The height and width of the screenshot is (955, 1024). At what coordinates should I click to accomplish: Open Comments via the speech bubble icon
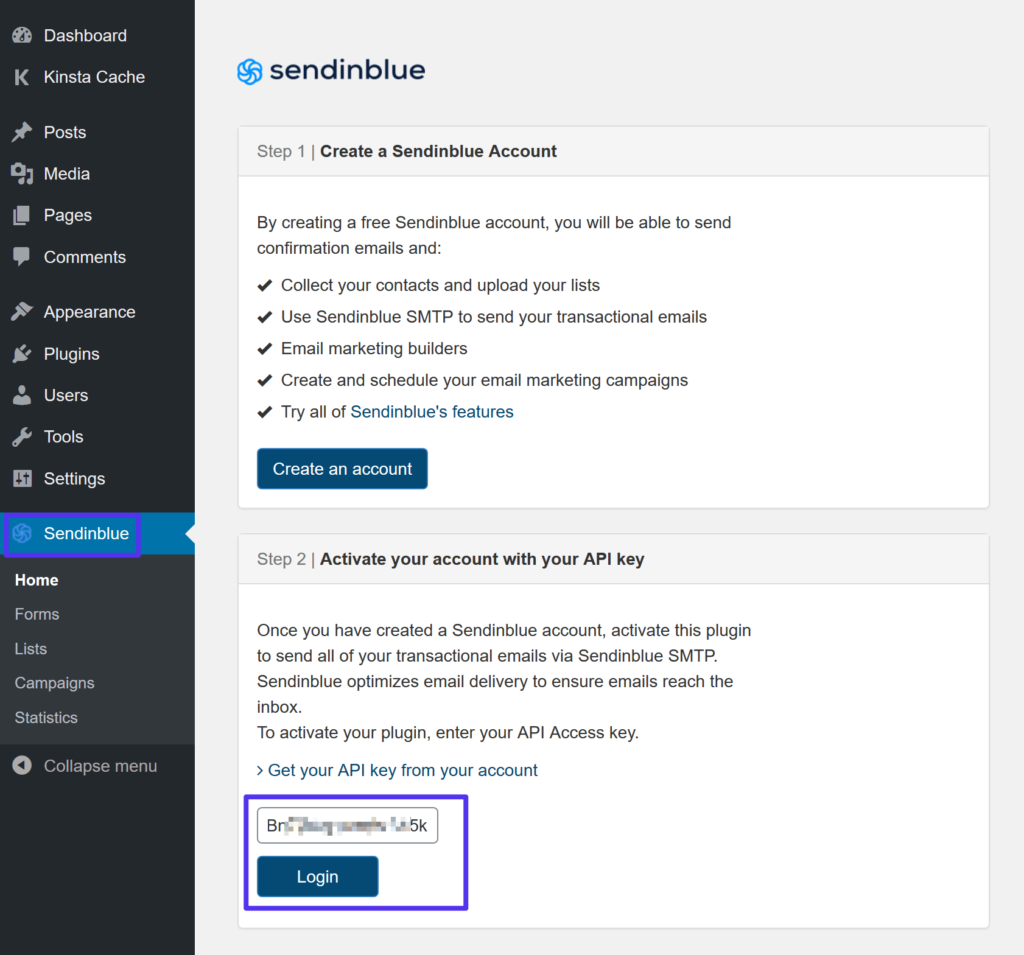22,257
